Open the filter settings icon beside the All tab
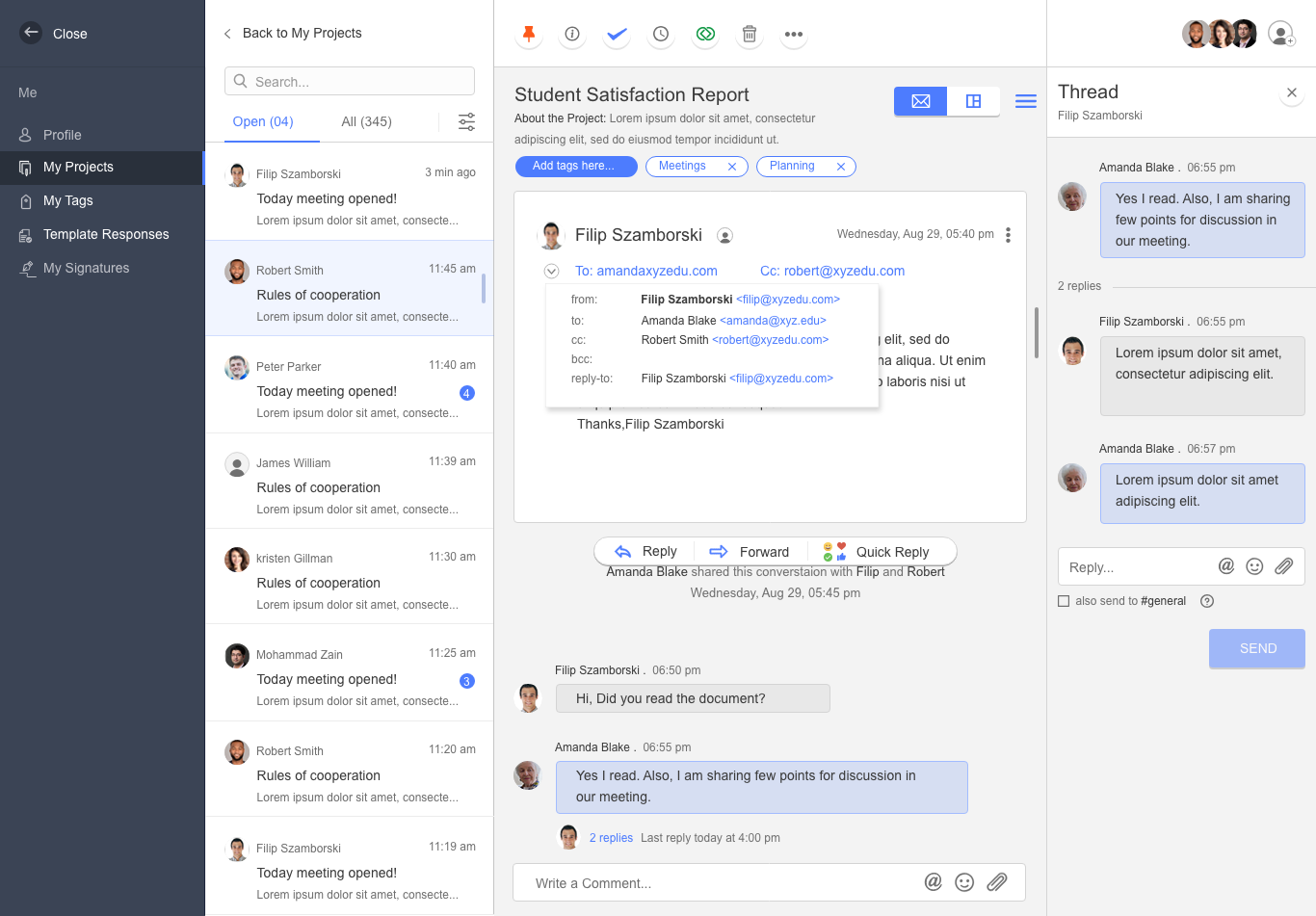Screen dimensions: 1316x916 coord(466,121)
